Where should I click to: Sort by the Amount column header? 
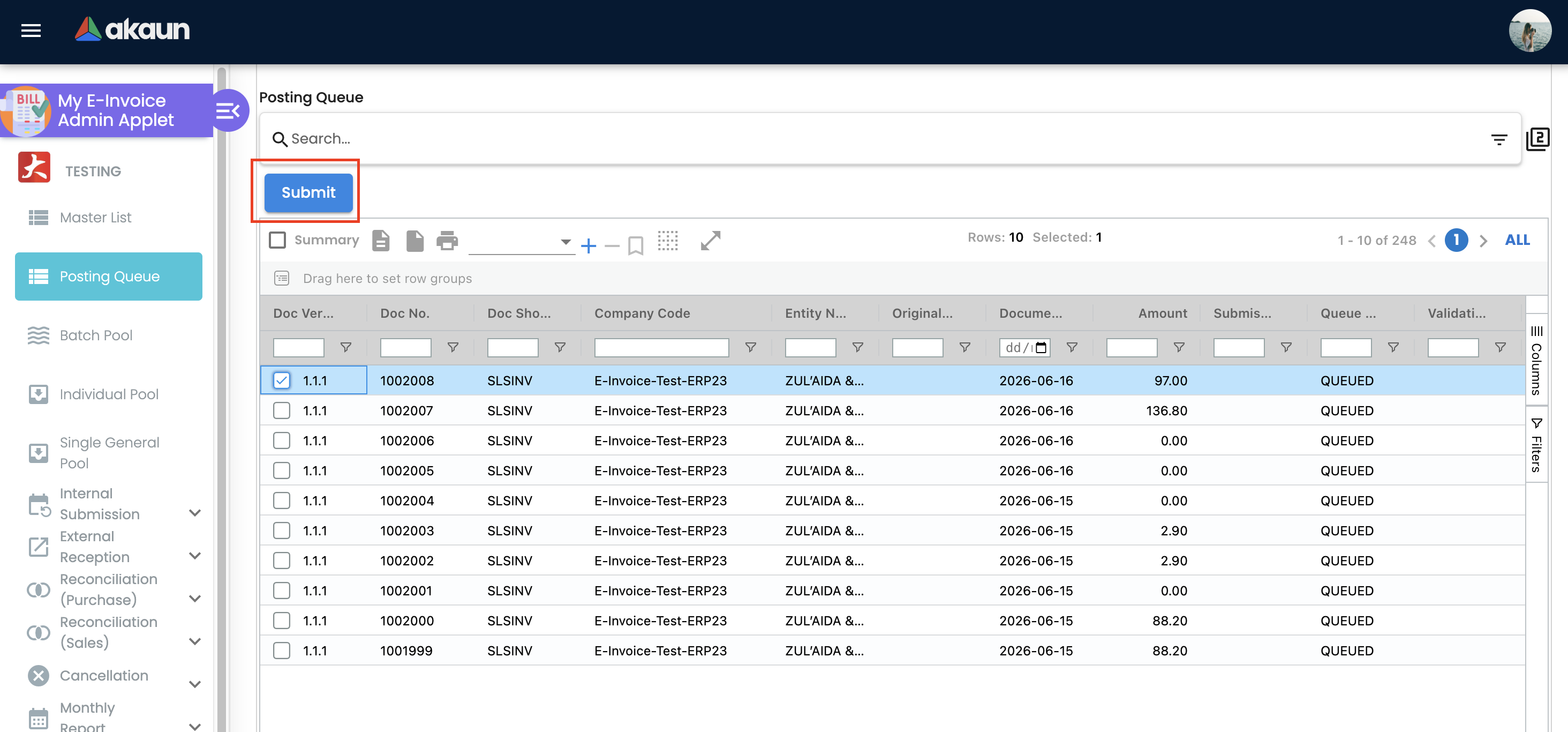coord(1162,313)
